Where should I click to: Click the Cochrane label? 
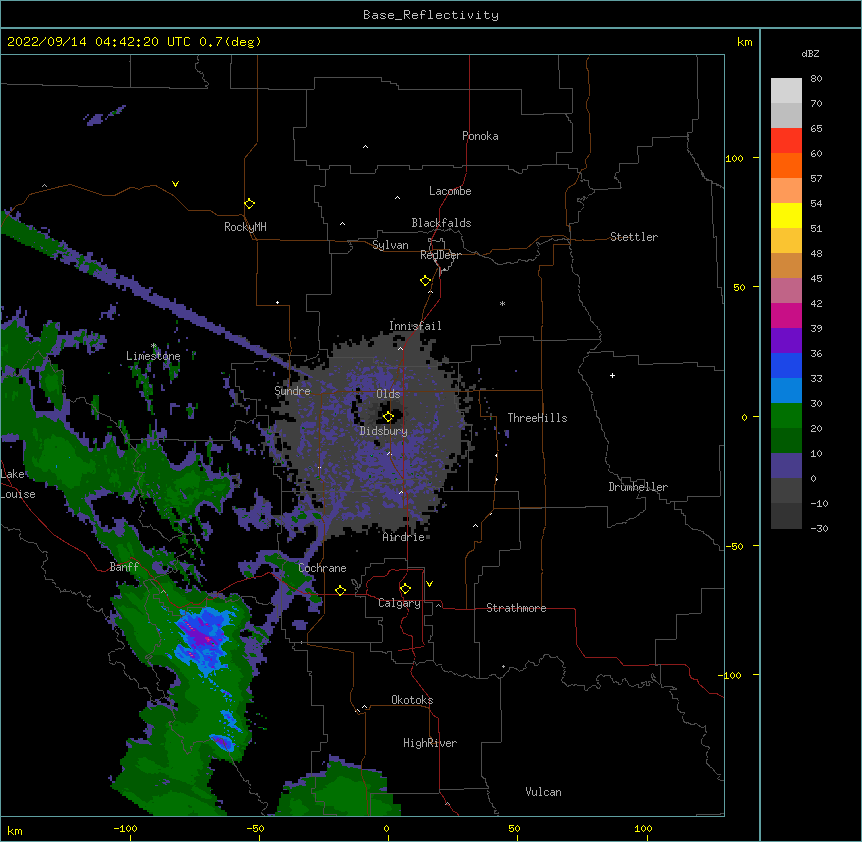[x=322, y=568]
